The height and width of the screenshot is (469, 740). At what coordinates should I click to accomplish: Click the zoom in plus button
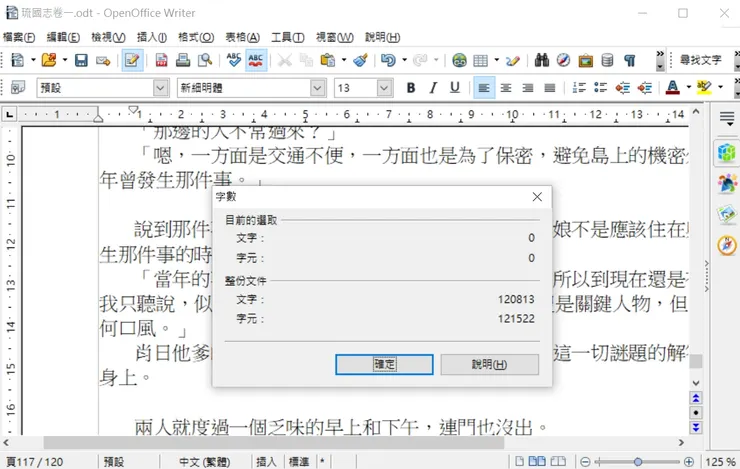[689, 462]
